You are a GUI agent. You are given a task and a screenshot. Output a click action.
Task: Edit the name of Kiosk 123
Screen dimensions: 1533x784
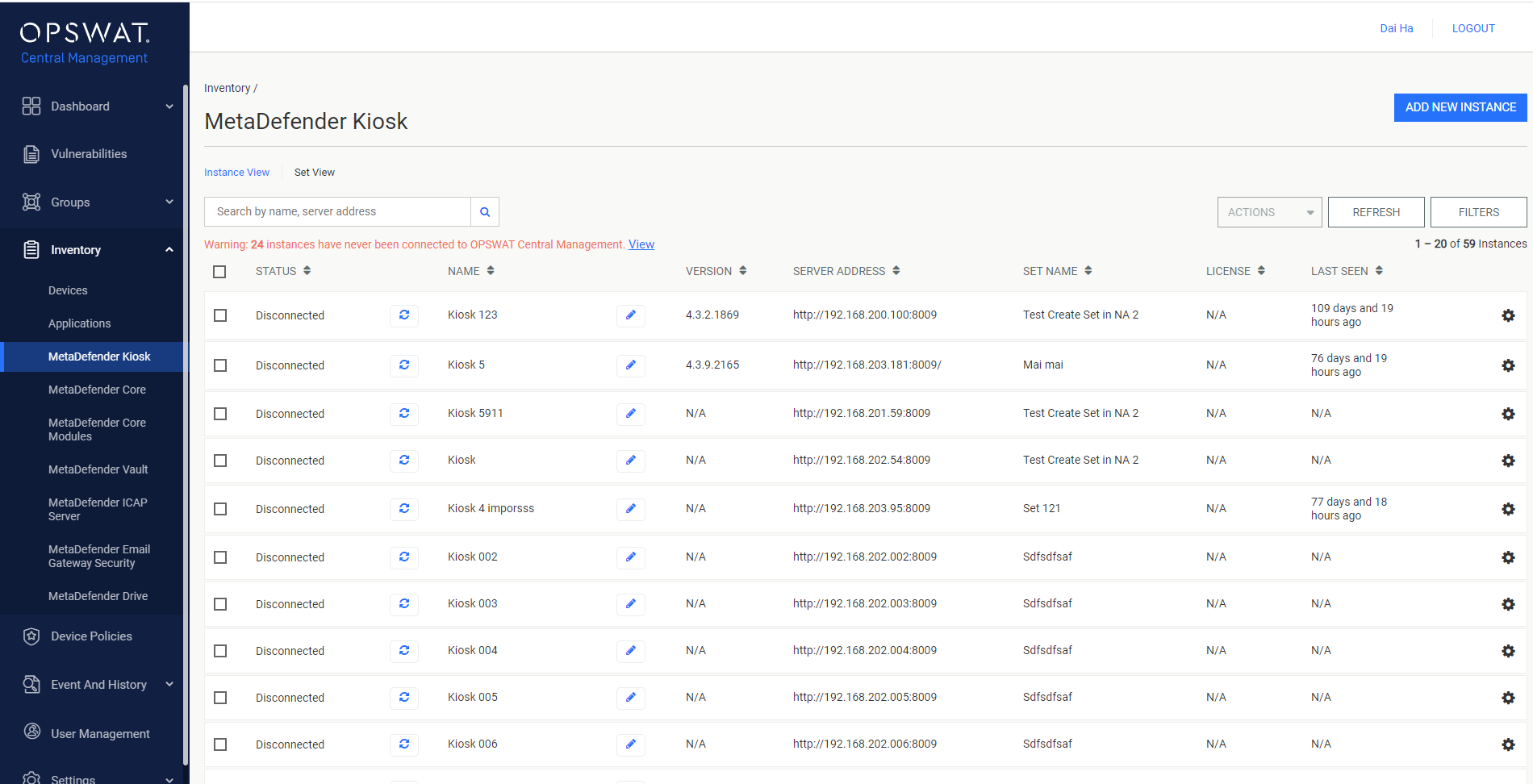tap(631, 315)
